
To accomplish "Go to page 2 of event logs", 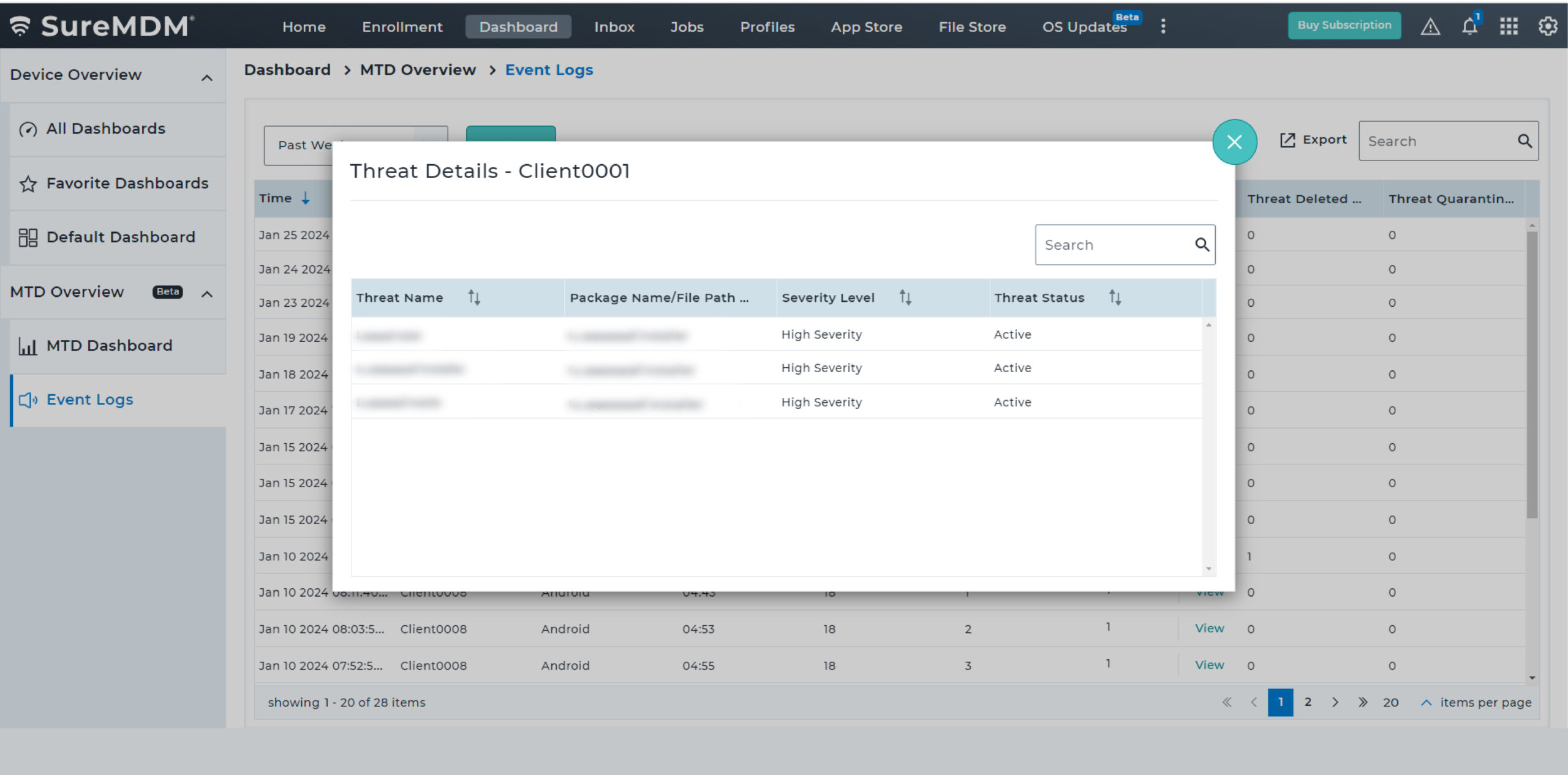I will [x=1308, y=702].
